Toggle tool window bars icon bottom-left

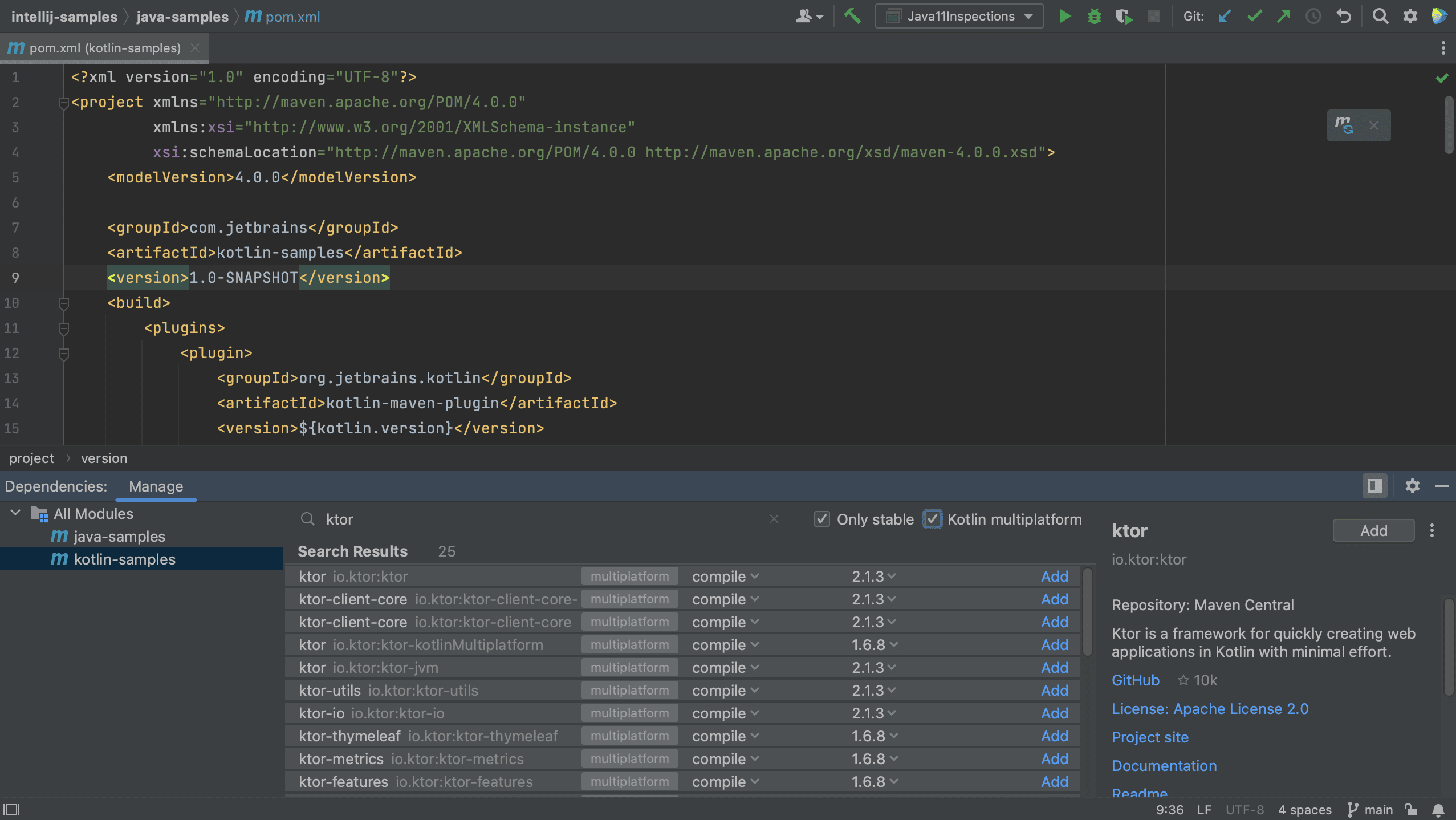point(11,810)
